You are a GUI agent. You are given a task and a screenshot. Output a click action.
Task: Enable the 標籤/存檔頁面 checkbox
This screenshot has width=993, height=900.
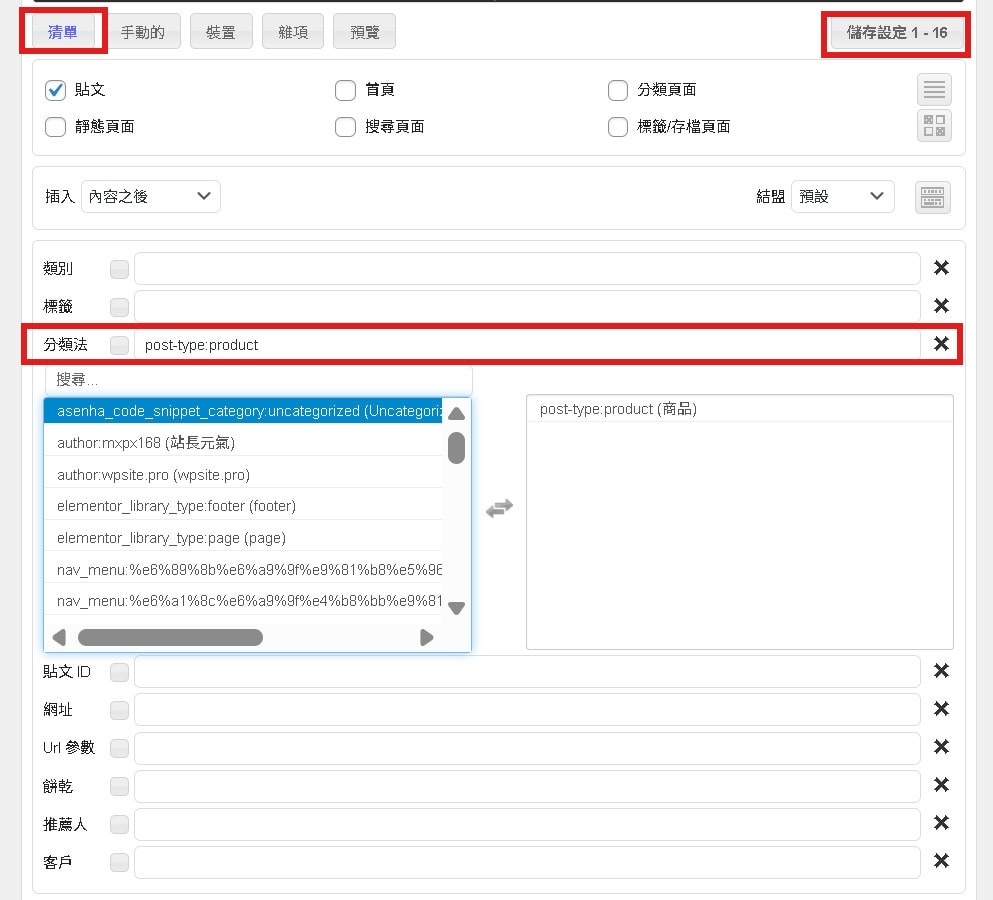pos(618,127)
